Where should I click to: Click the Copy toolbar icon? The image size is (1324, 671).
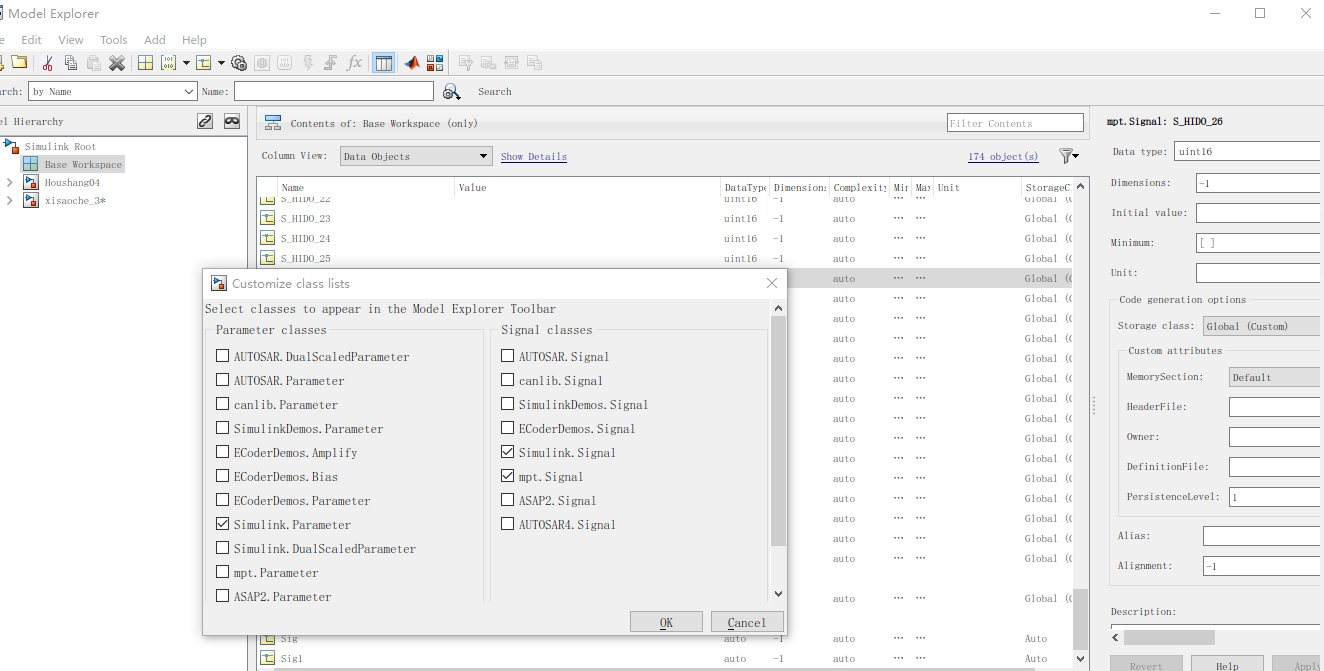71,62
